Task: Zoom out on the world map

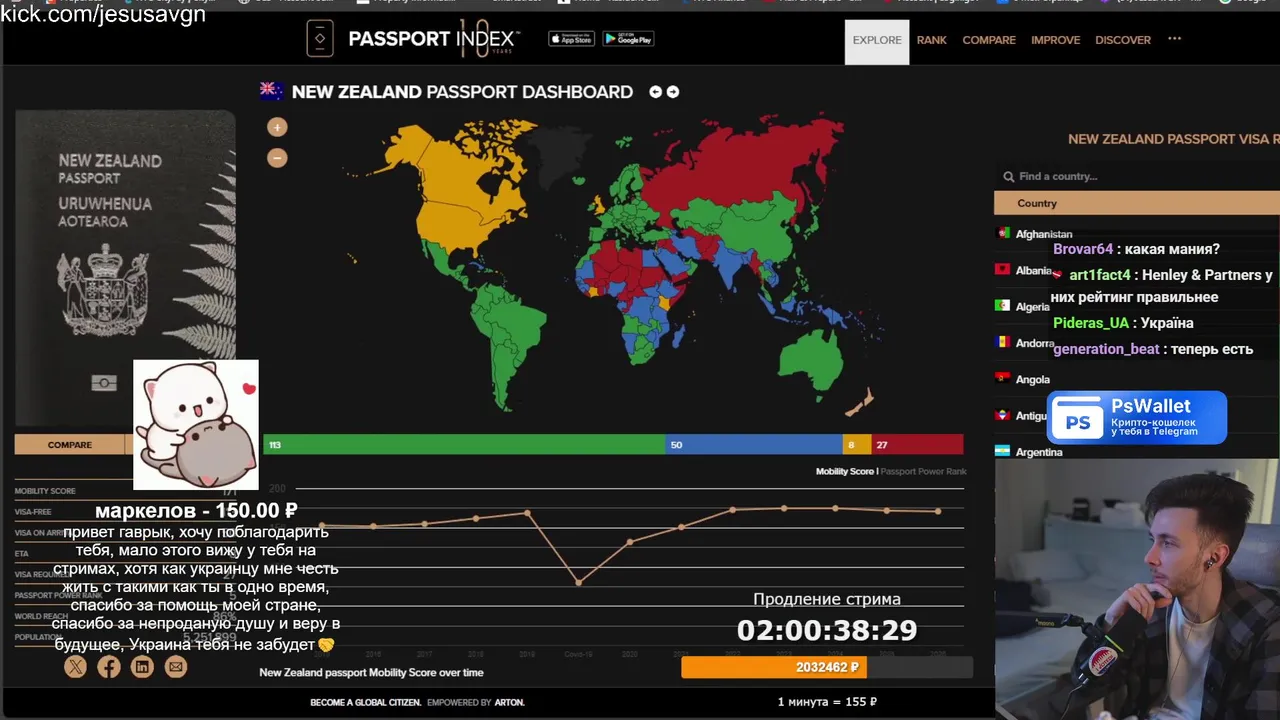Action: point(277,158)
